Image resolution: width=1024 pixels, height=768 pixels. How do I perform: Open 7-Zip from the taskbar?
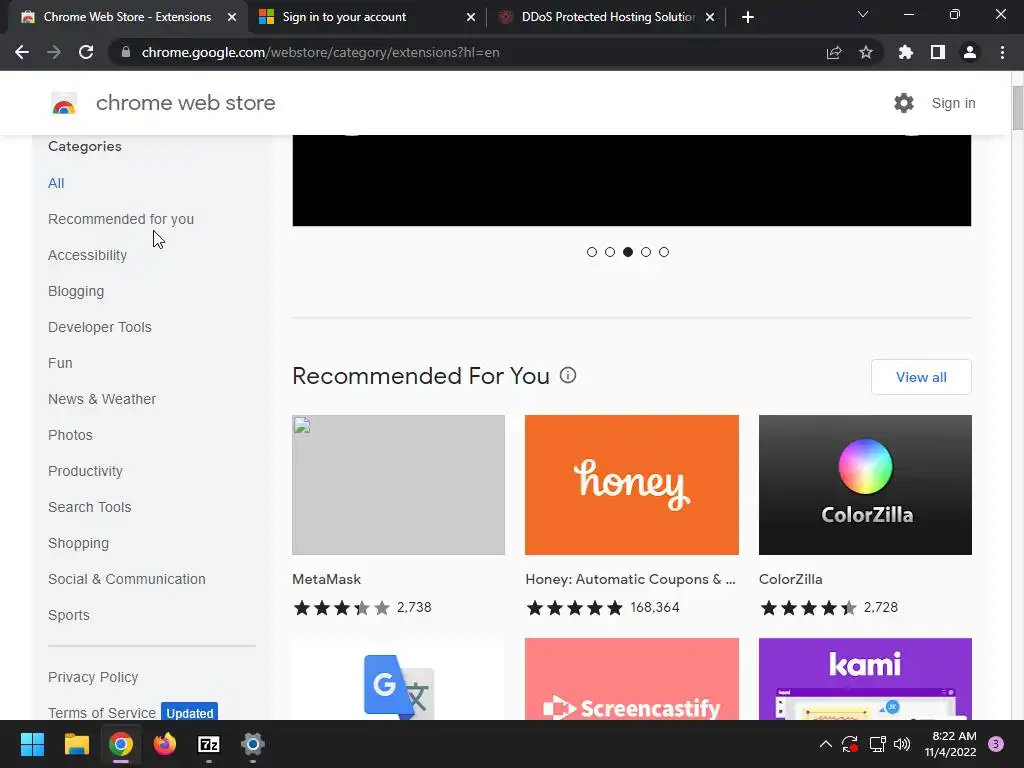[x=208, y=744]
